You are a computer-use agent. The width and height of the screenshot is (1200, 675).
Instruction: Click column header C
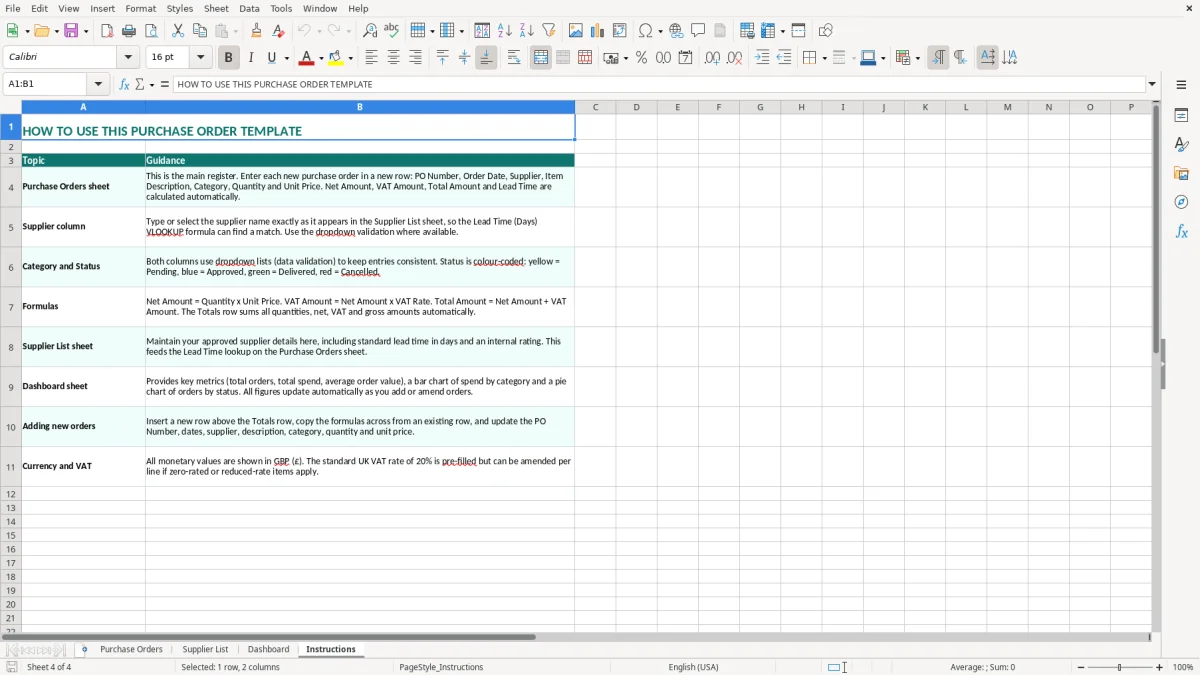pos(595,107)
